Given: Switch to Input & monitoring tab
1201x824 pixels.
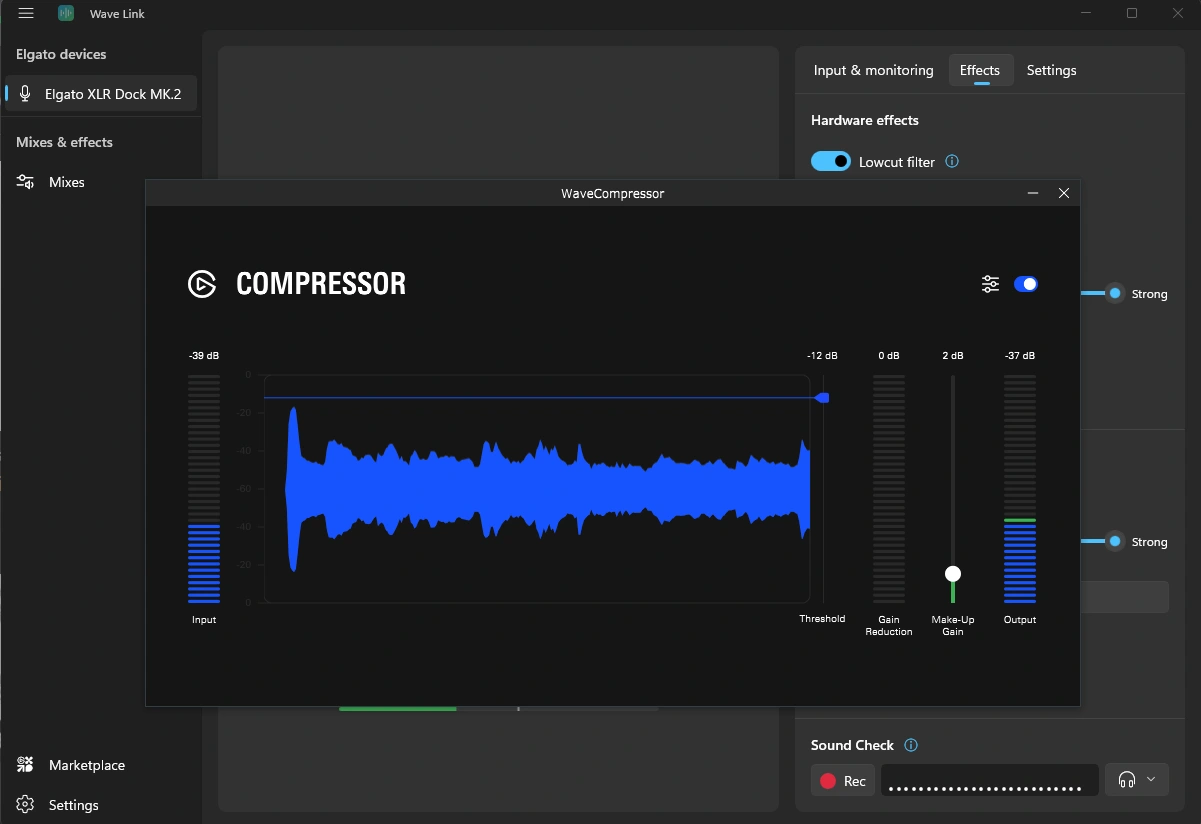Looking at the screenshot, I should click(873, 70).
